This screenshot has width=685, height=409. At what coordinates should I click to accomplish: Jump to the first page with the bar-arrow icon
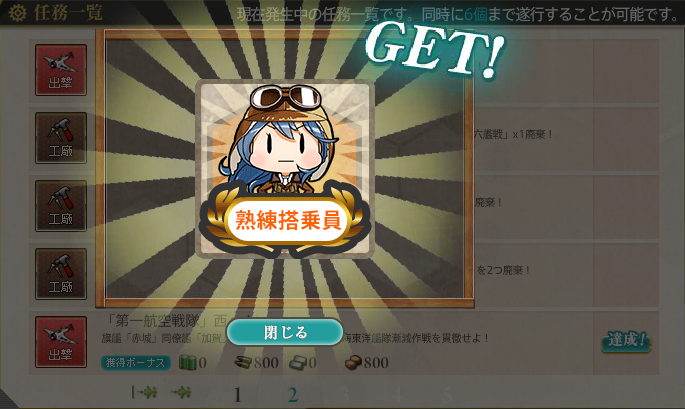[x=144, y=392]
